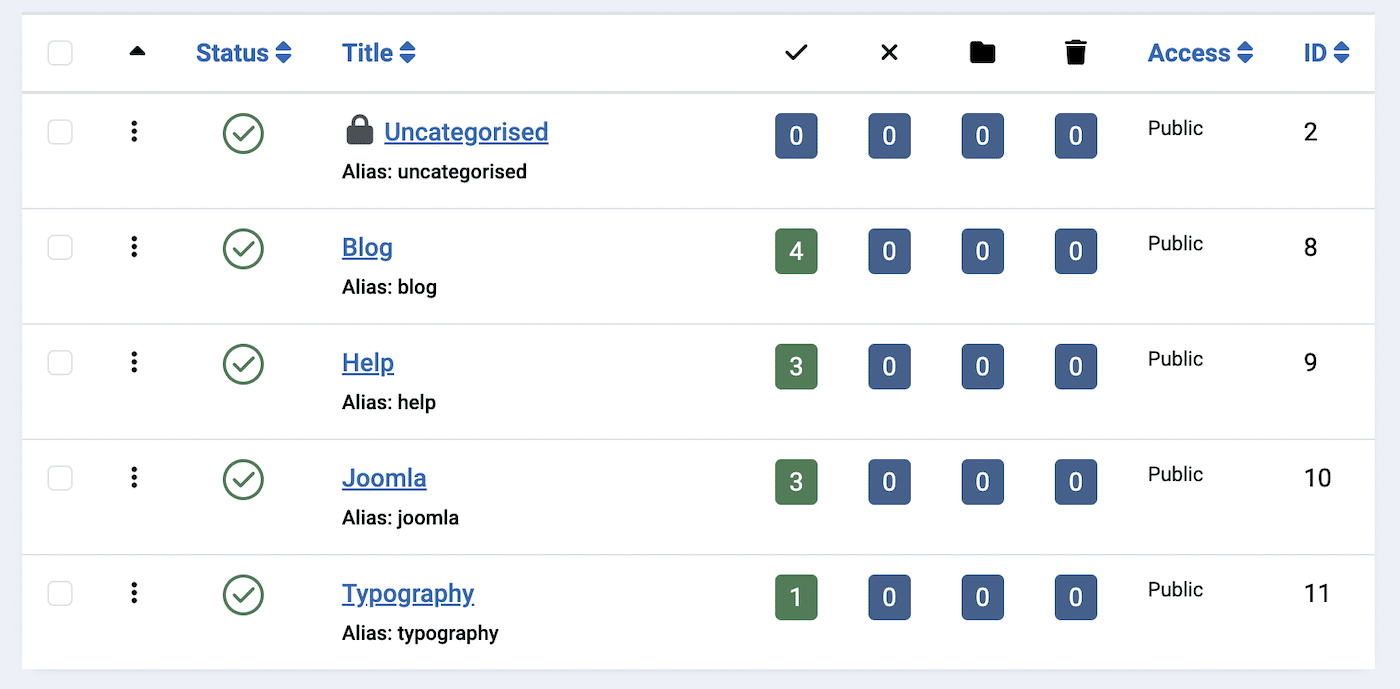Click the green badge showing 4 published articles for Blog
The image size is (1400, 689).
tap(795, 251)
